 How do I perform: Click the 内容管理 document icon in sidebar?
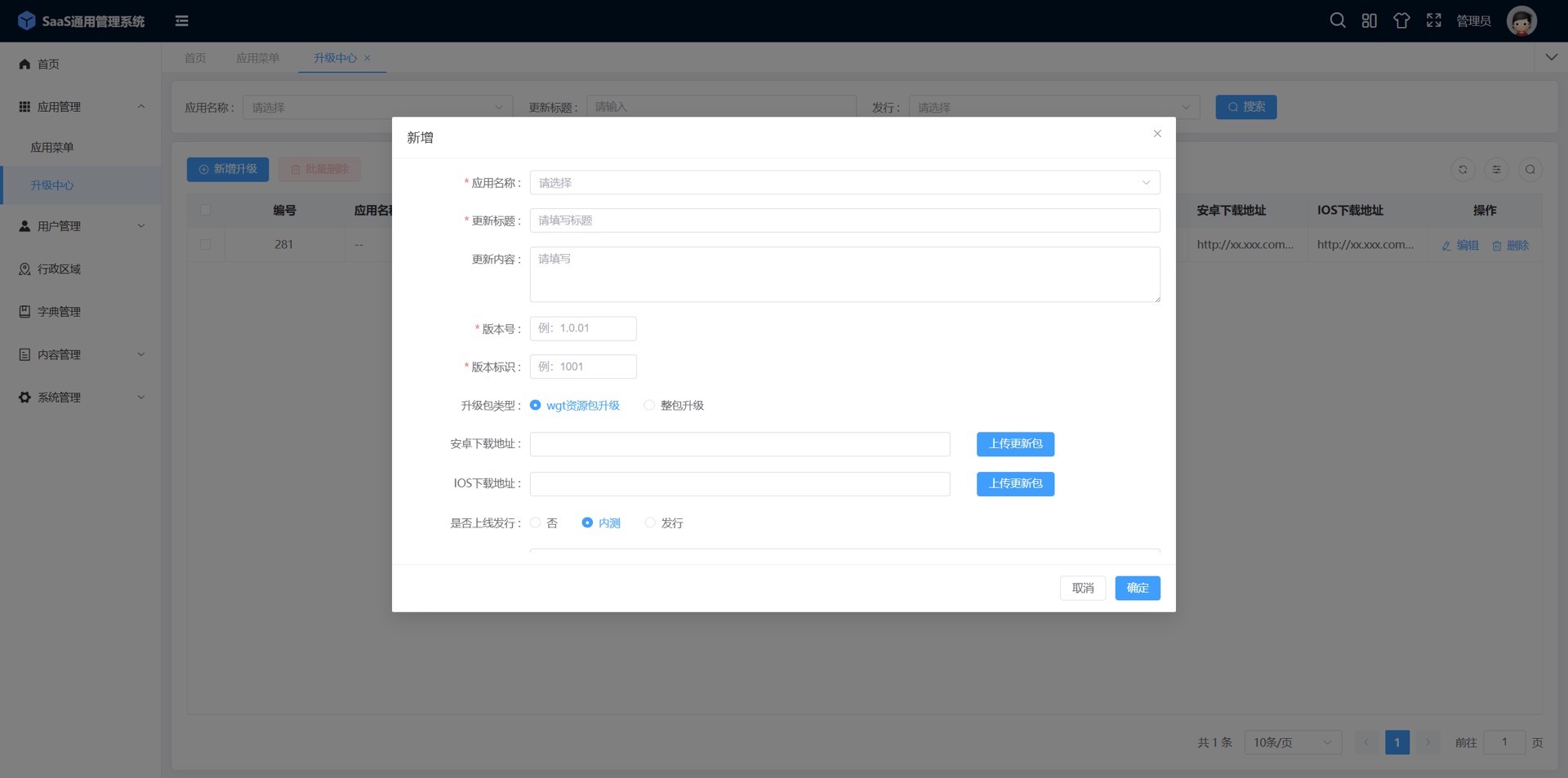tap(24, 354)
